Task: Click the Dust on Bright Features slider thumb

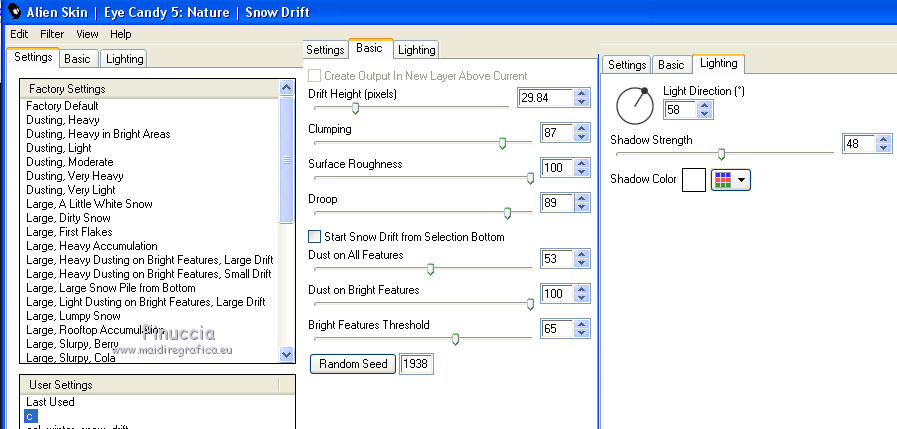Action: [x=530, y=304]
